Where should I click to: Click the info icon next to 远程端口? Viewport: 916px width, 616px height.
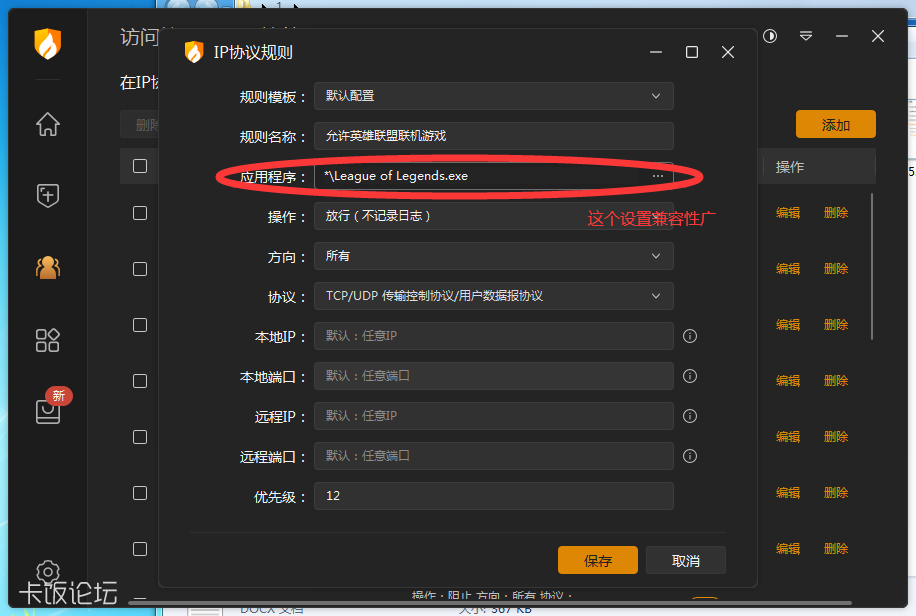pyautogui.click(x=690, y=456)
